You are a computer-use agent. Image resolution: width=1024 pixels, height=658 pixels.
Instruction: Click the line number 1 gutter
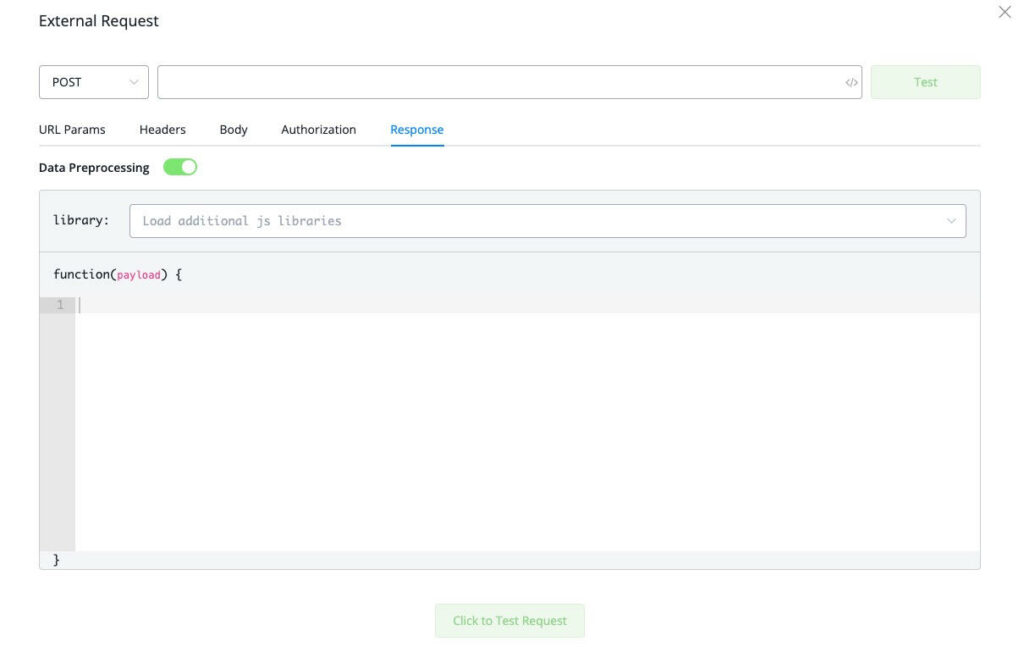click(58, 305)
